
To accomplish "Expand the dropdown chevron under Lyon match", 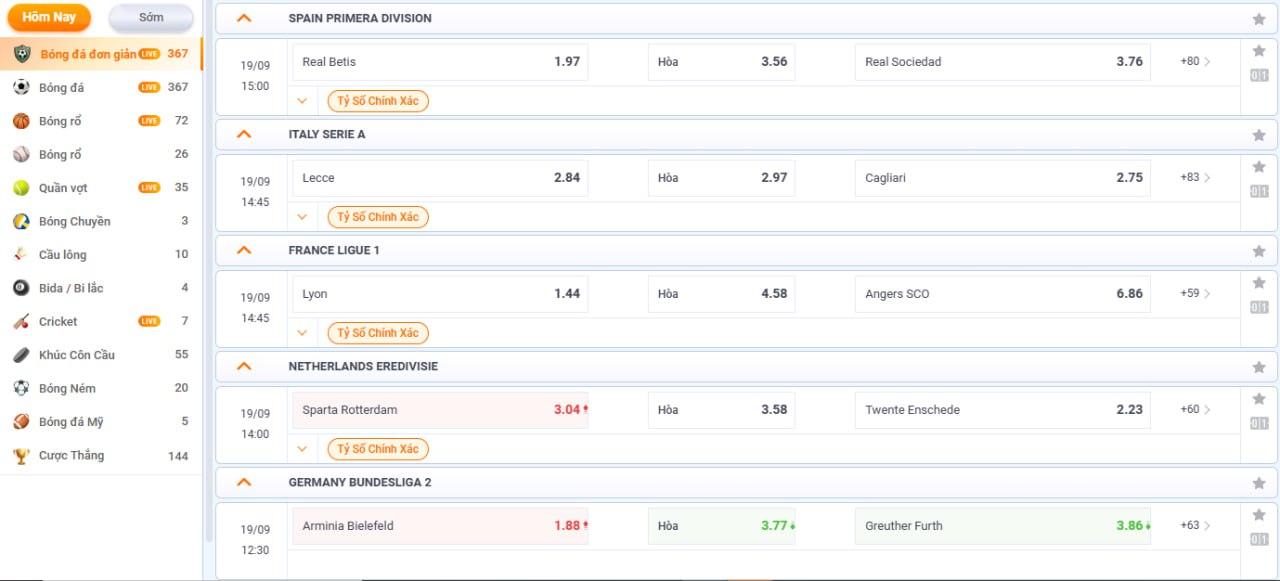I will tap(302, 333).
